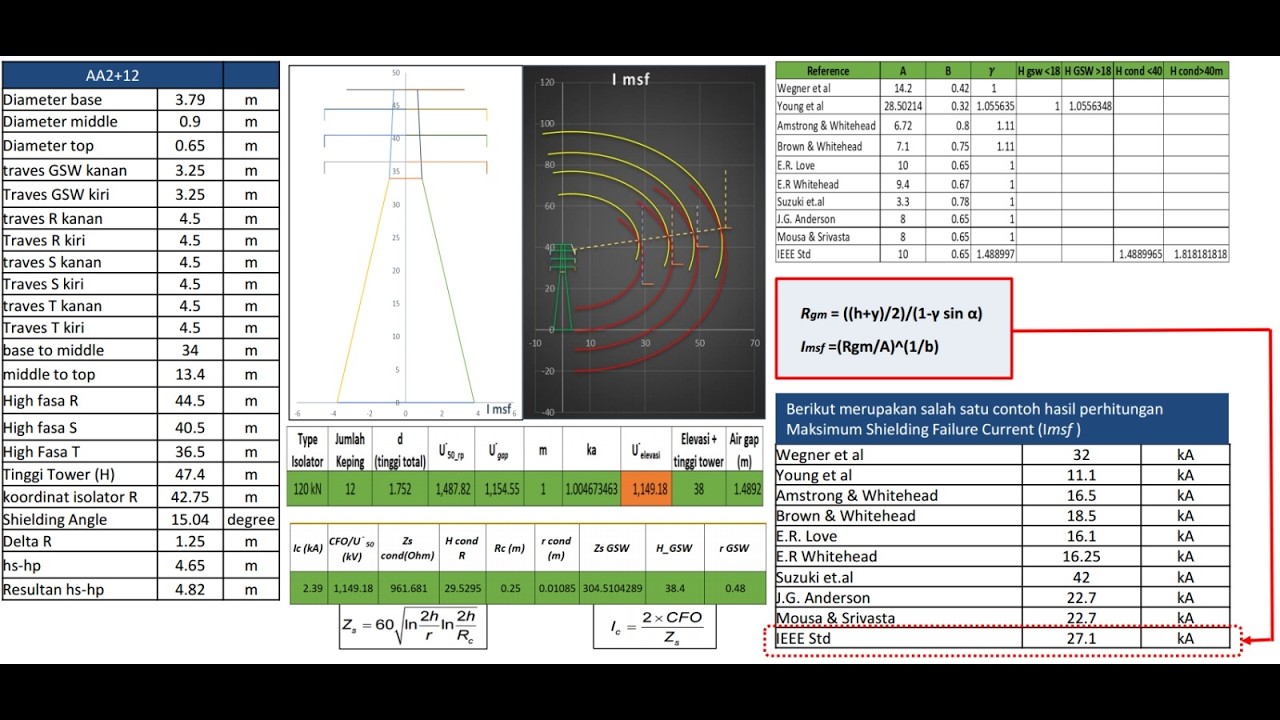
Task: Click the Diameter base label
Action: coord(52,100)
